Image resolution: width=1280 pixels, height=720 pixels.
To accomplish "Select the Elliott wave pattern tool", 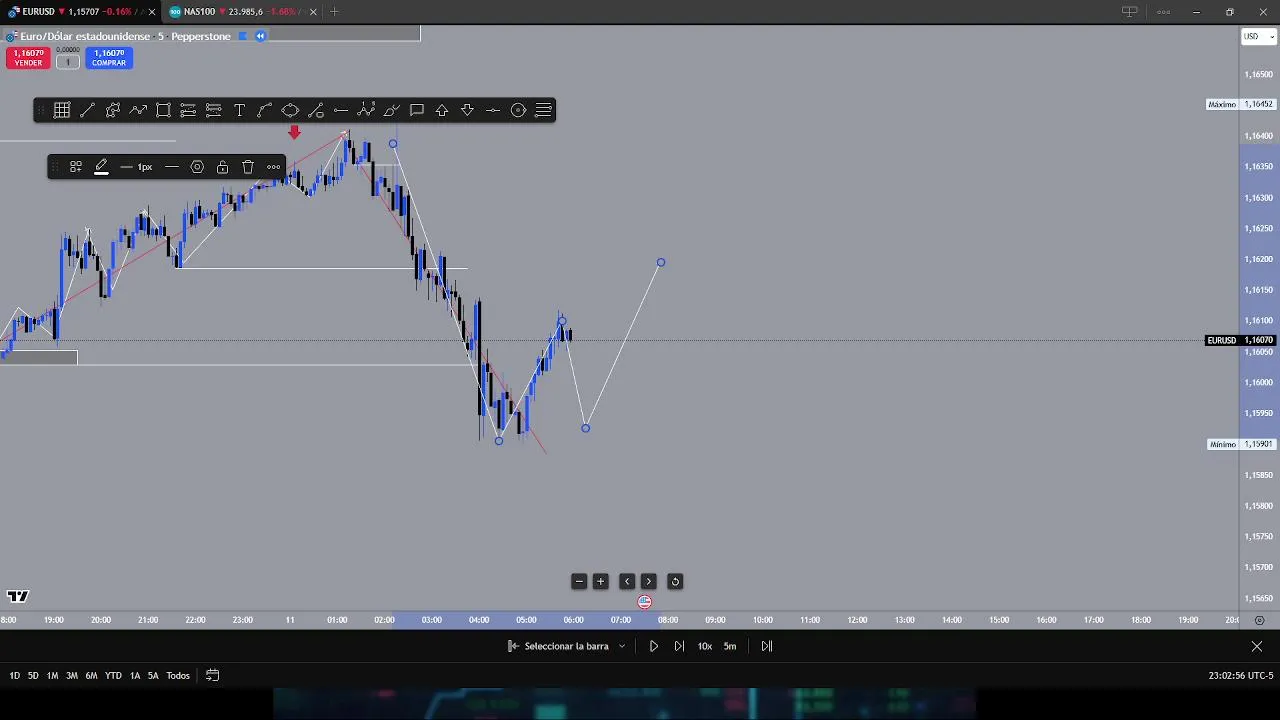I will click(366, 110).
